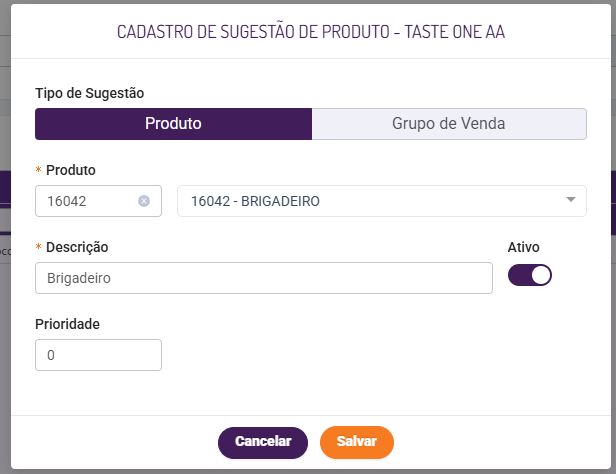Focus the Prioridade number field
Viewport: 616px width, 474px height.
(98, 355)
